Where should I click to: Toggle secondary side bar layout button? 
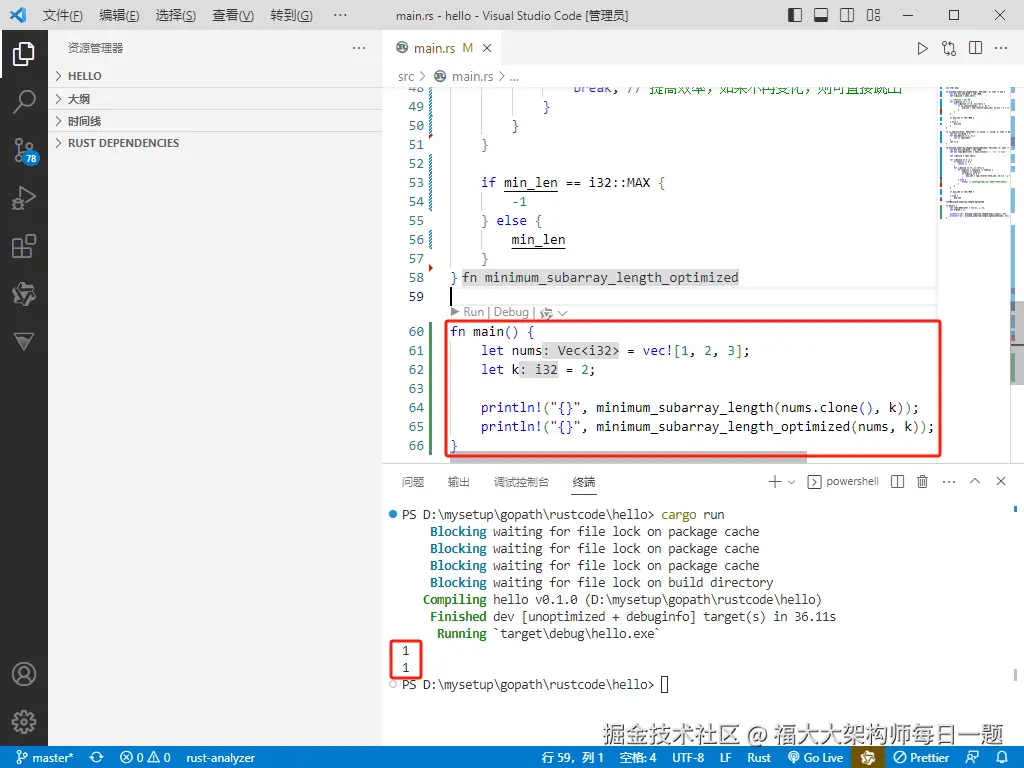[x=847, y=15]
